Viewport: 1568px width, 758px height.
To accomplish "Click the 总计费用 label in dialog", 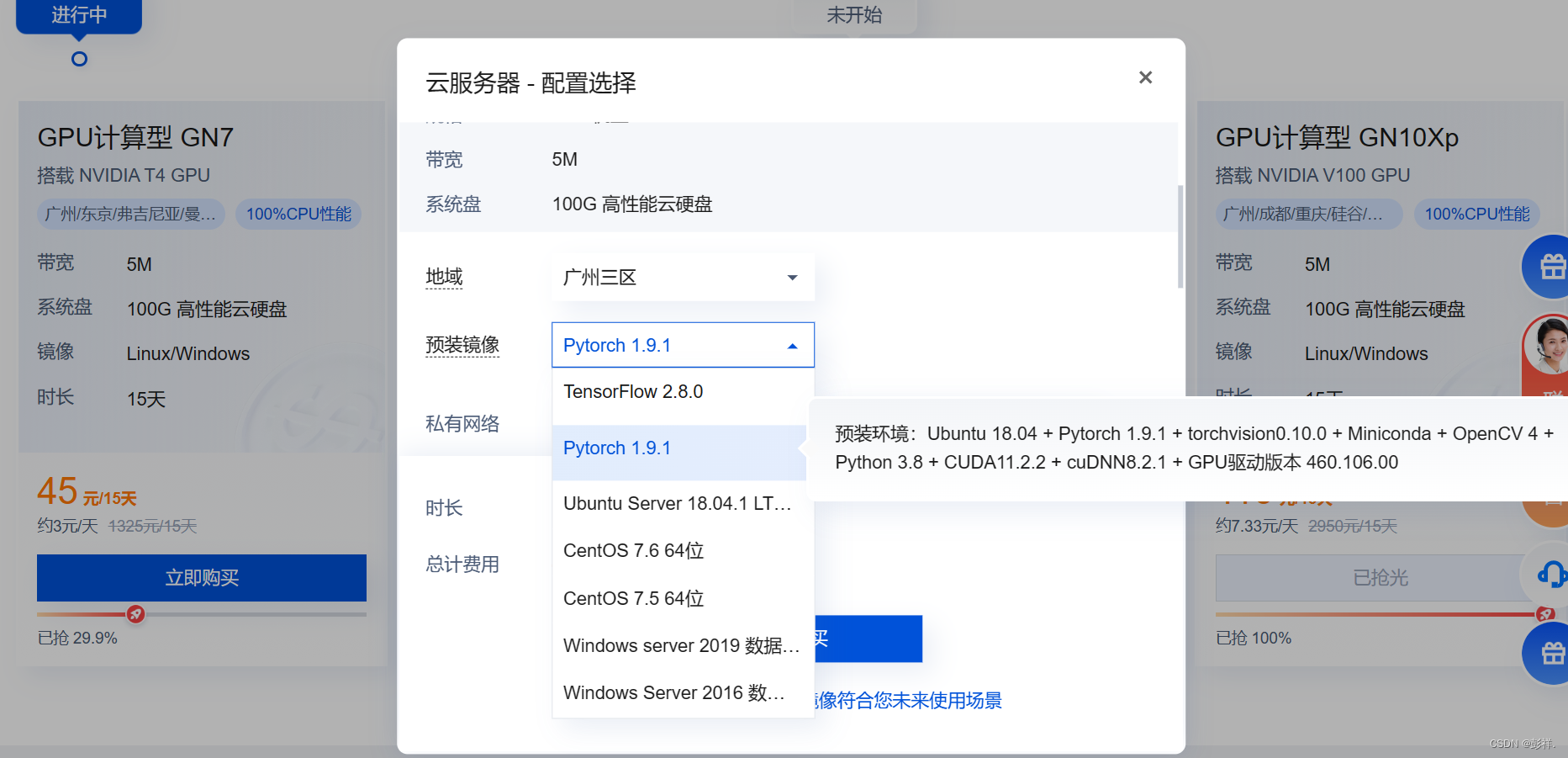I will [x=462, y=565].
